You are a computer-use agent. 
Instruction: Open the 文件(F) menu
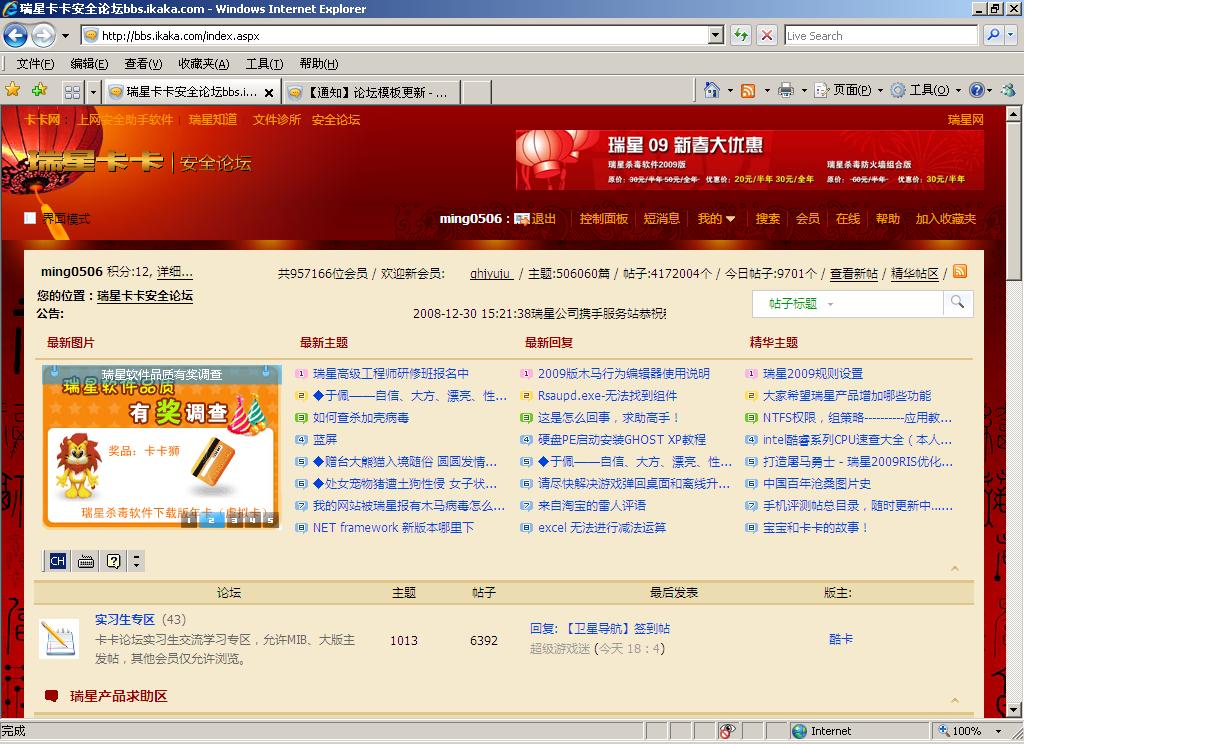click(35, 64)
